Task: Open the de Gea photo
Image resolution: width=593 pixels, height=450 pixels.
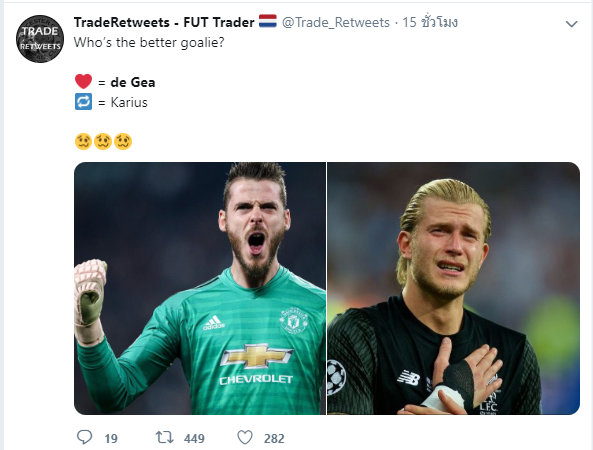Action: 200,289
